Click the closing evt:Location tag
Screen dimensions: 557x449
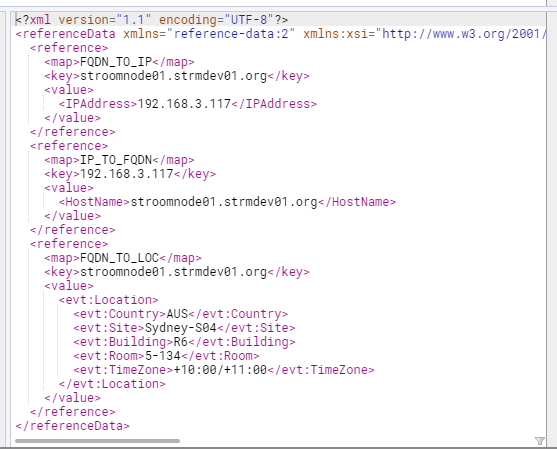pyautogui.click(x=112, y=384)
